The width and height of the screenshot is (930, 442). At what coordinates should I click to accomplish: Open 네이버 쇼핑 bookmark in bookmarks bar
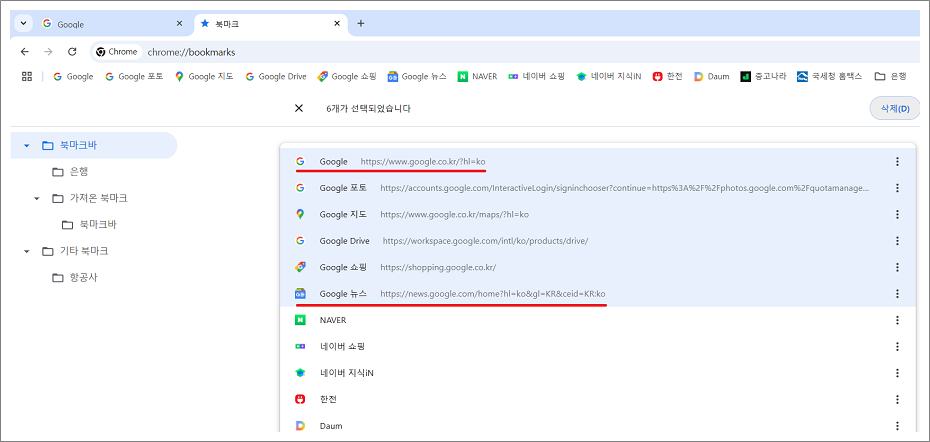(537, 77)
